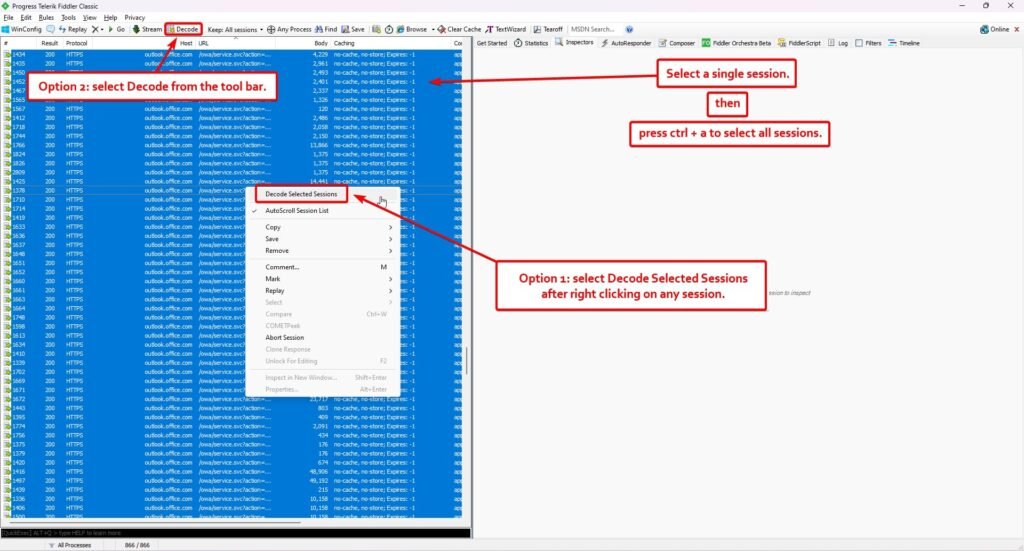Sort sessions by the Body column header

pyautogui.click(x=321, y=43)
